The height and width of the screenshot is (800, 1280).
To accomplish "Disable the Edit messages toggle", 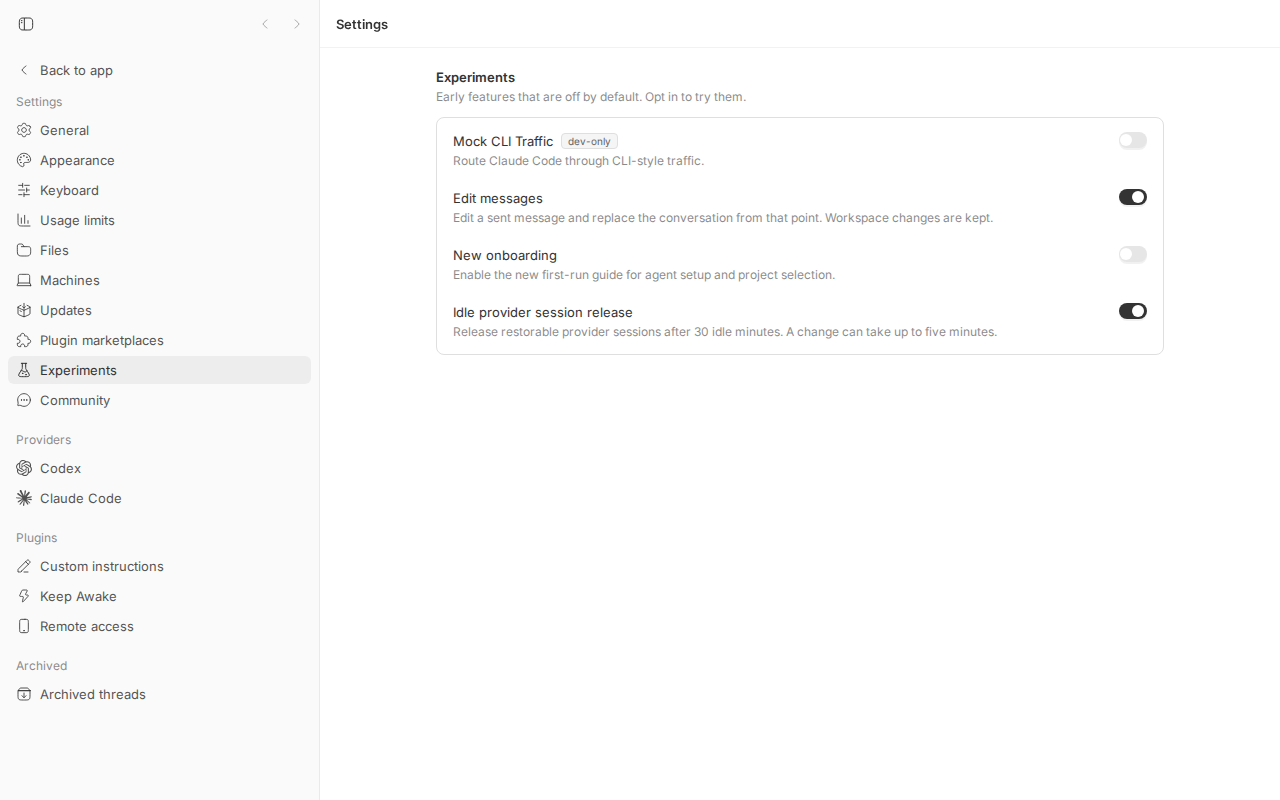I will 1133,197.
